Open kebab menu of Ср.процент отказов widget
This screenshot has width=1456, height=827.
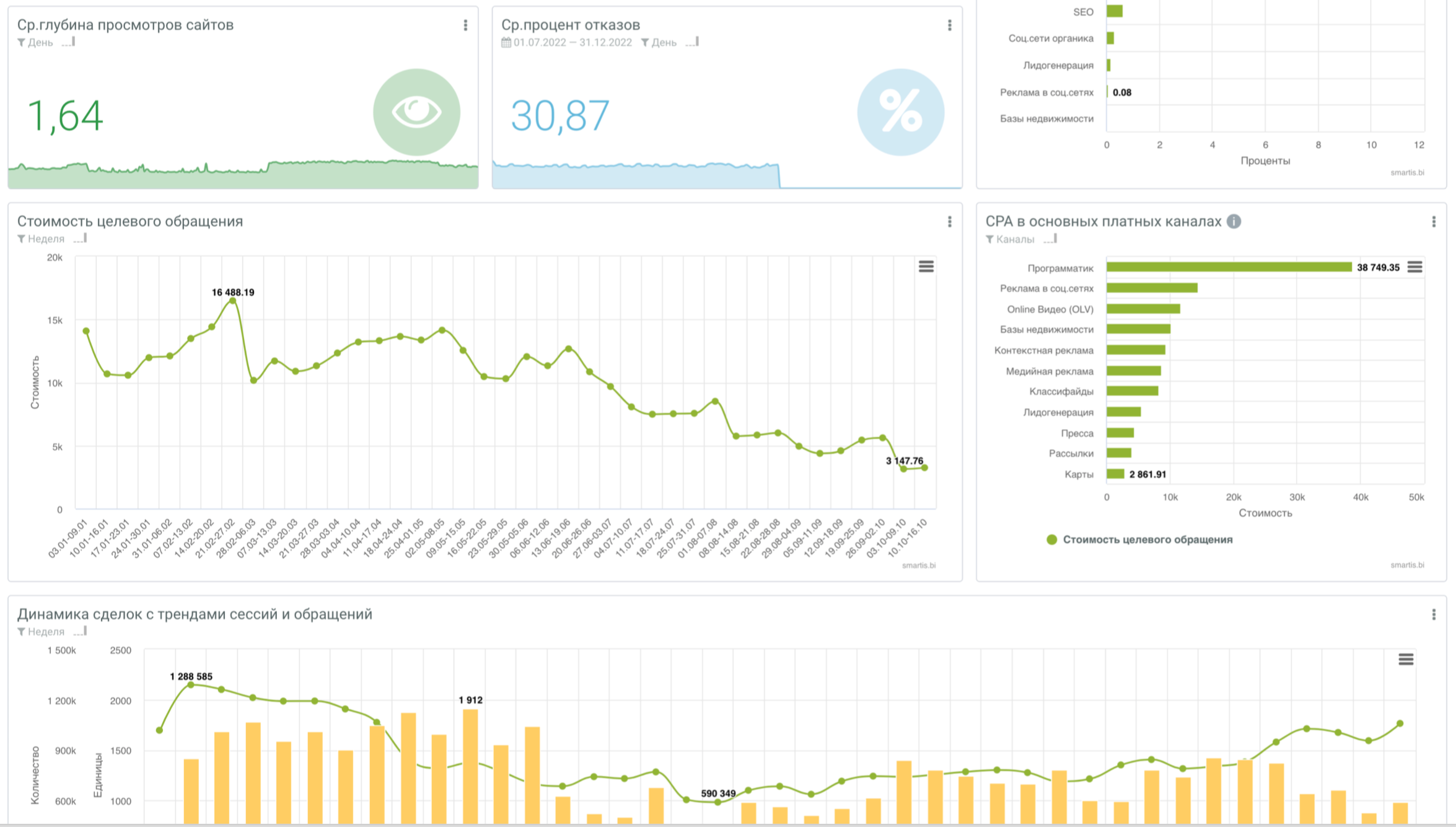949,25
